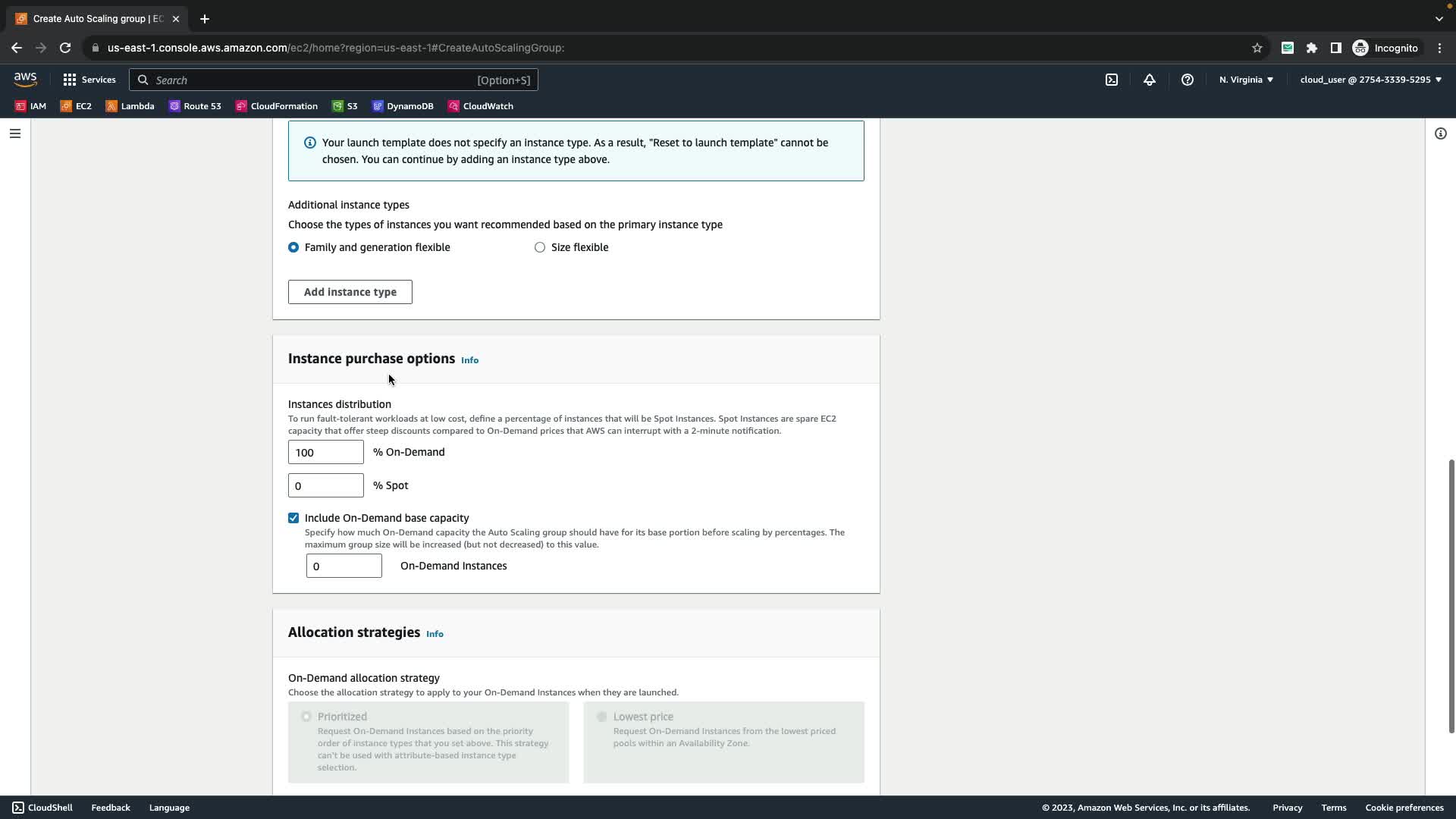The image size is (1456, 819).
Task: Open the Services grid menu
Action: pyautogui.click(x=89, y=80)
